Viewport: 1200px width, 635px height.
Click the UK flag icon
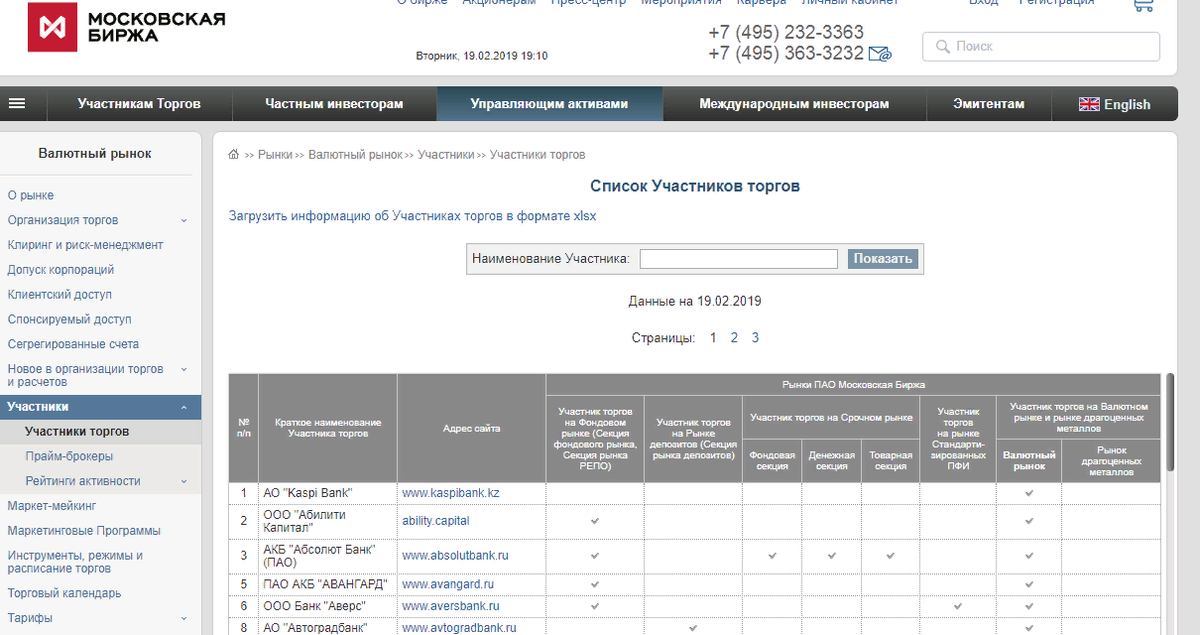1089,104
